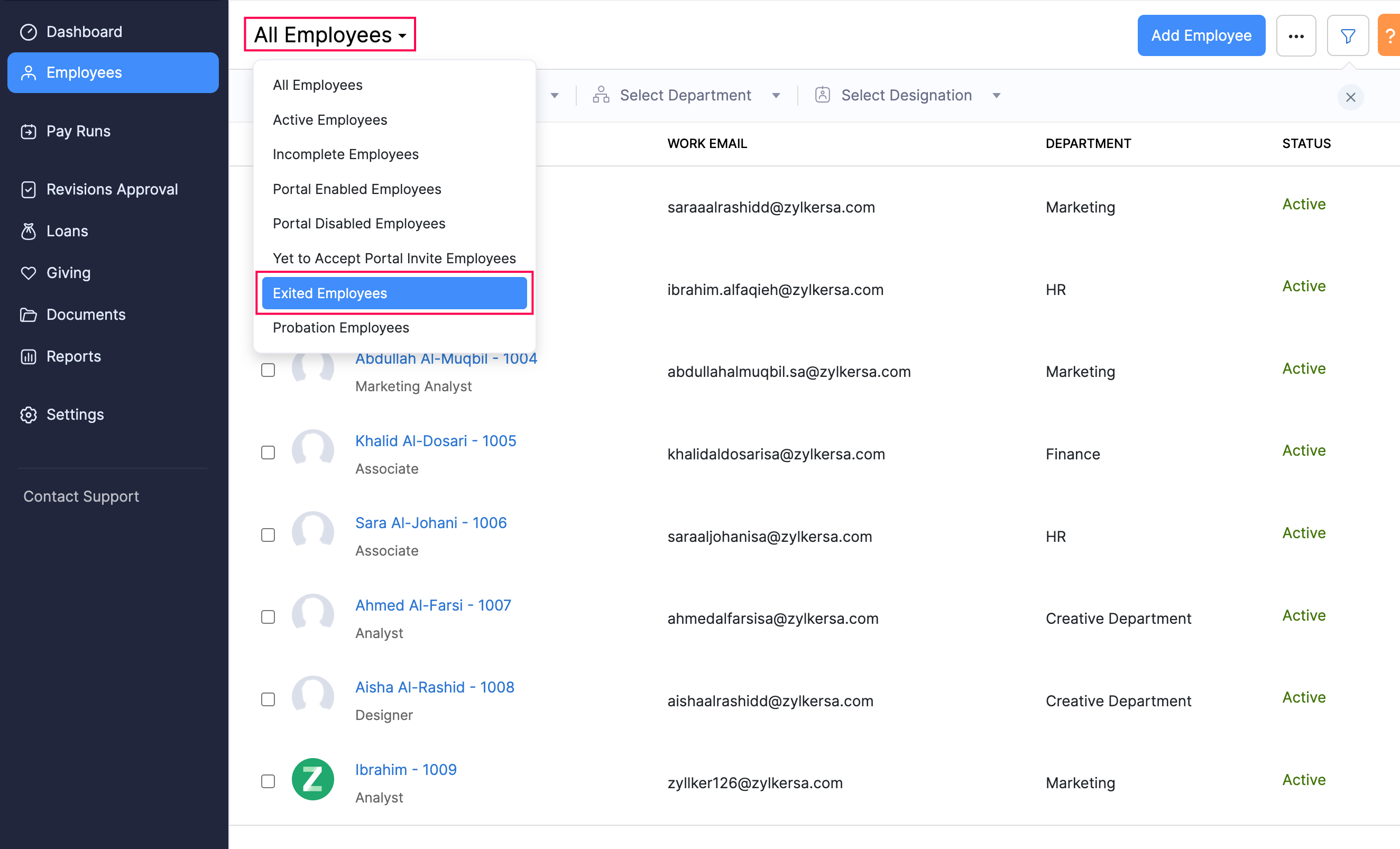Image resolution: width=1400 pixels, height=849 pixels.
Task: Select the checkbox next to Ibrahim - 1009
Action: pyautogui.click(x=268, y=781)
